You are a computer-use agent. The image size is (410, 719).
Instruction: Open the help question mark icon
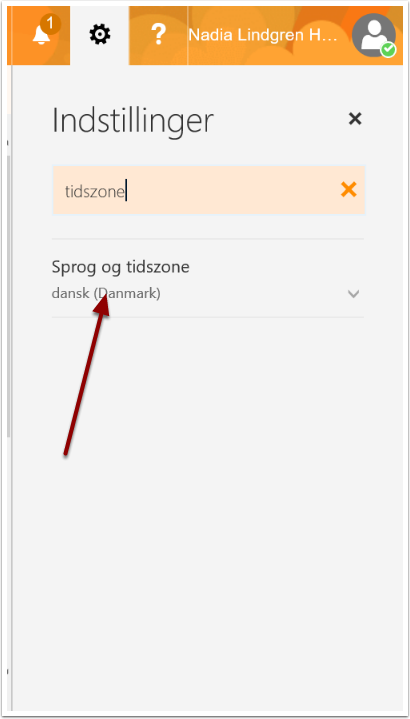coord(158,35)
